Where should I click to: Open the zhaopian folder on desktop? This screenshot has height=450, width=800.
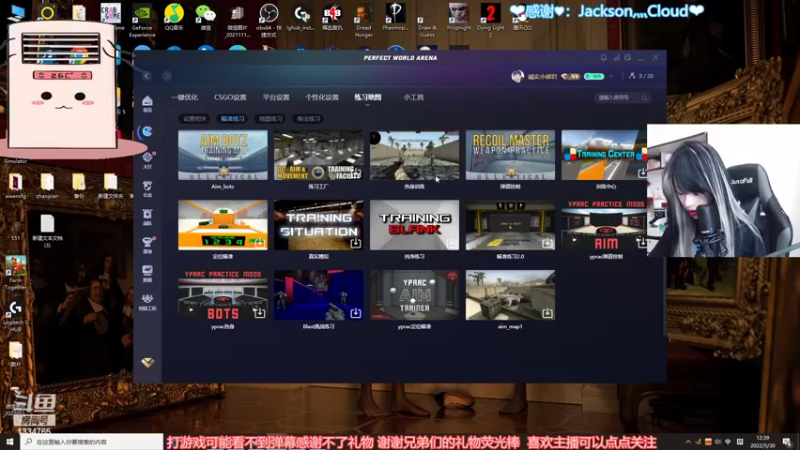click(47, 186)
